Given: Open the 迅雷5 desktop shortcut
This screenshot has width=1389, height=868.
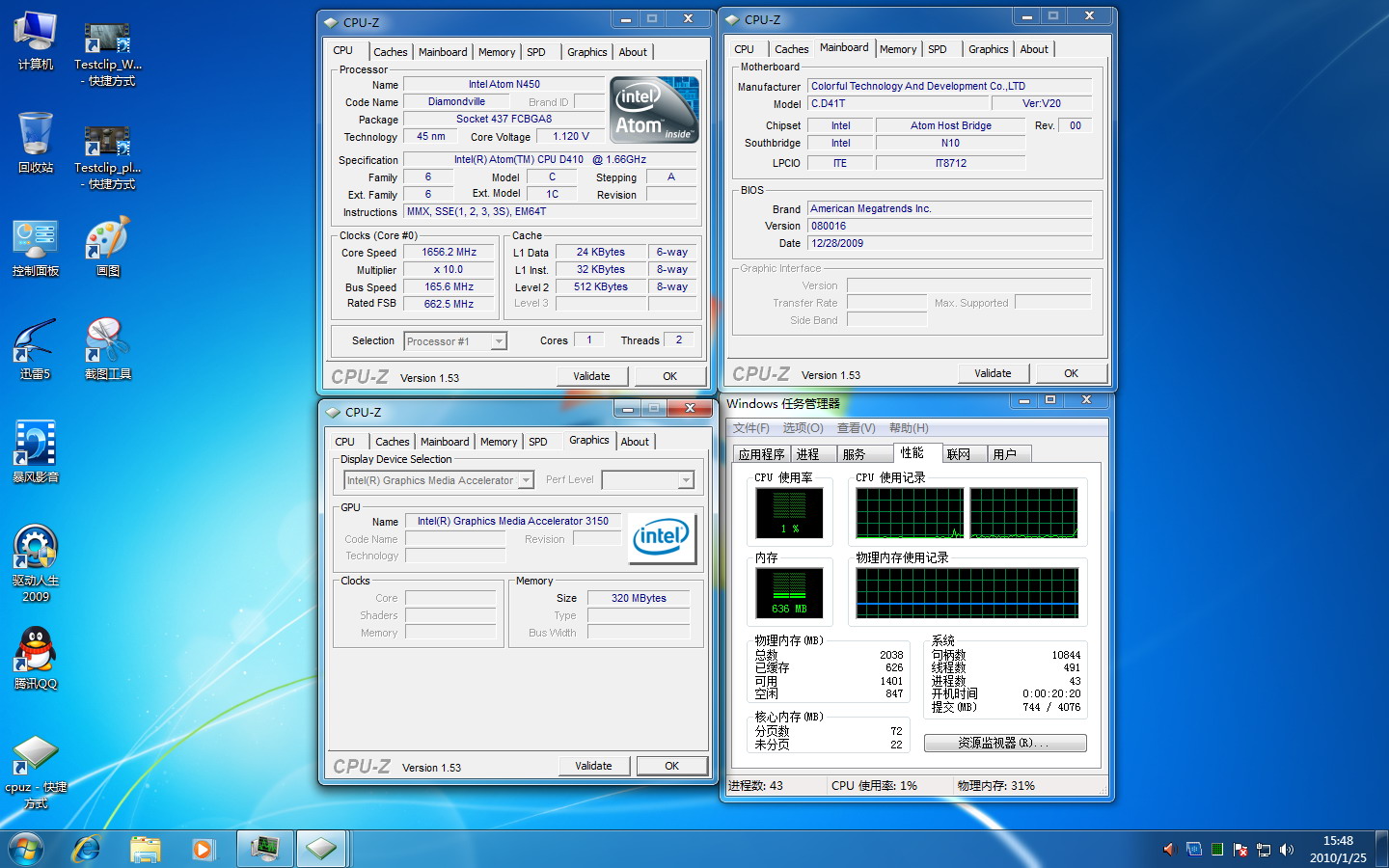Looking at the screenshot, I should point(36,342).
